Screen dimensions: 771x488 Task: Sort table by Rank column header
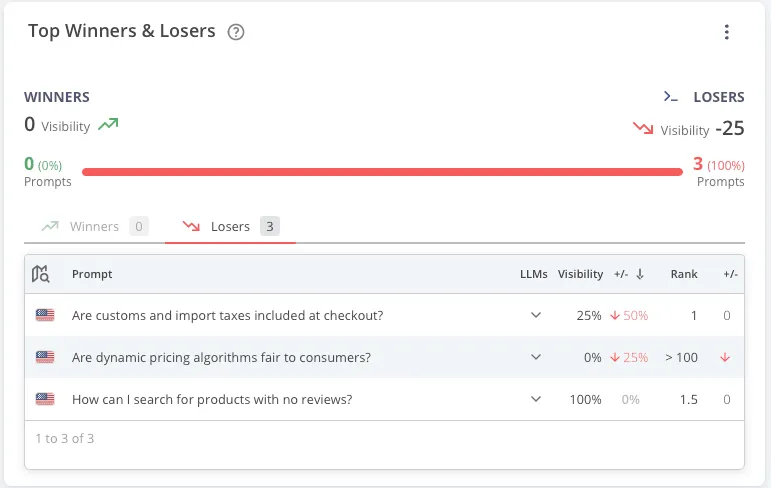click(684, 274)
